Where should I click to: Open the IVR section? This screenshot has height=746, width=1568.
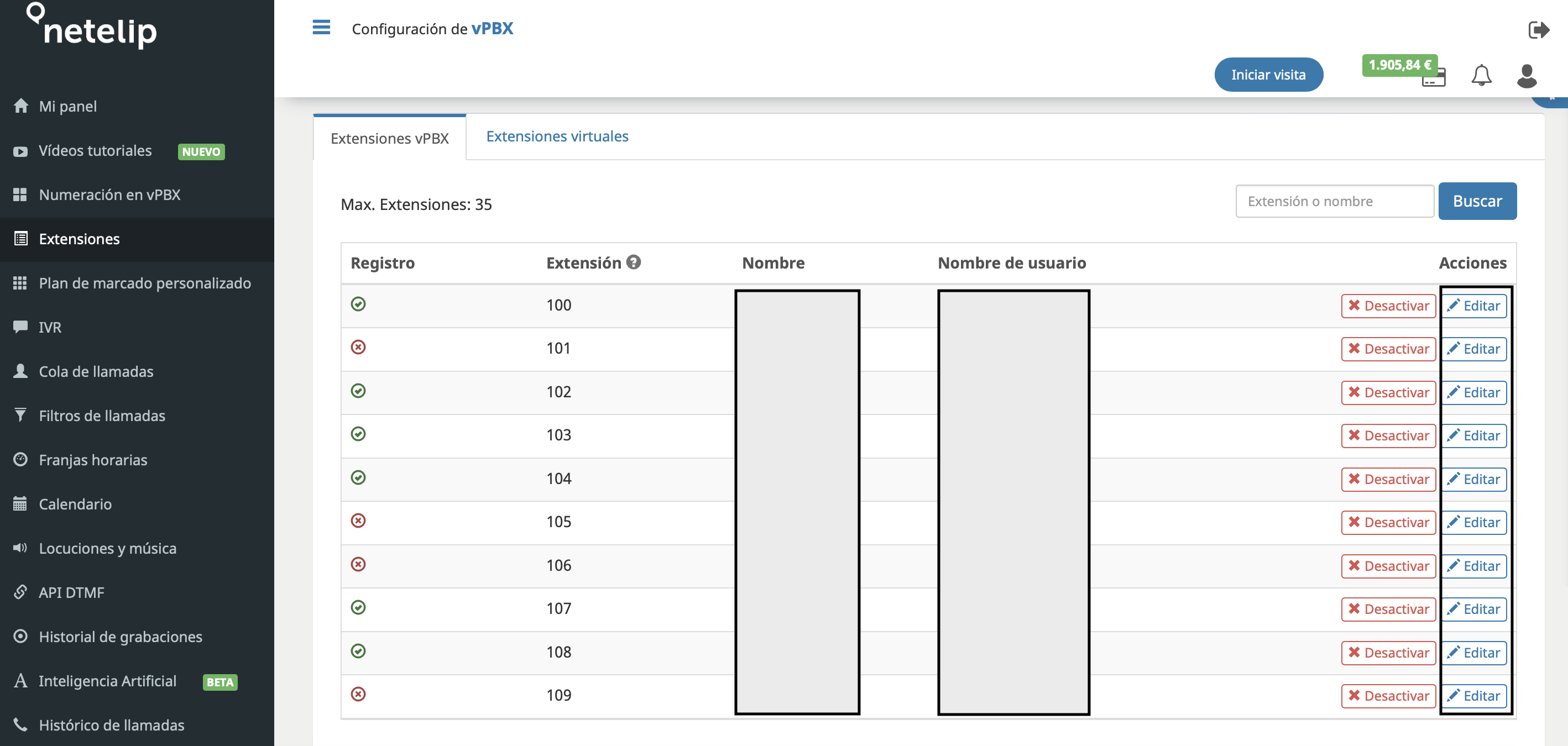[x=137, y=327]
